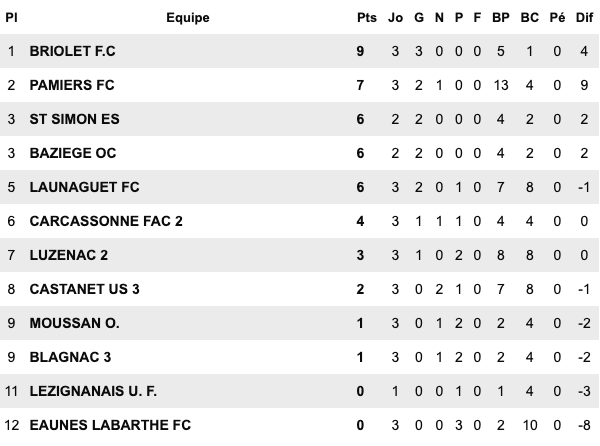The width and height of the screenshot is (600, 446).
Task: Click the Jo column header
Action: (395, 18)
